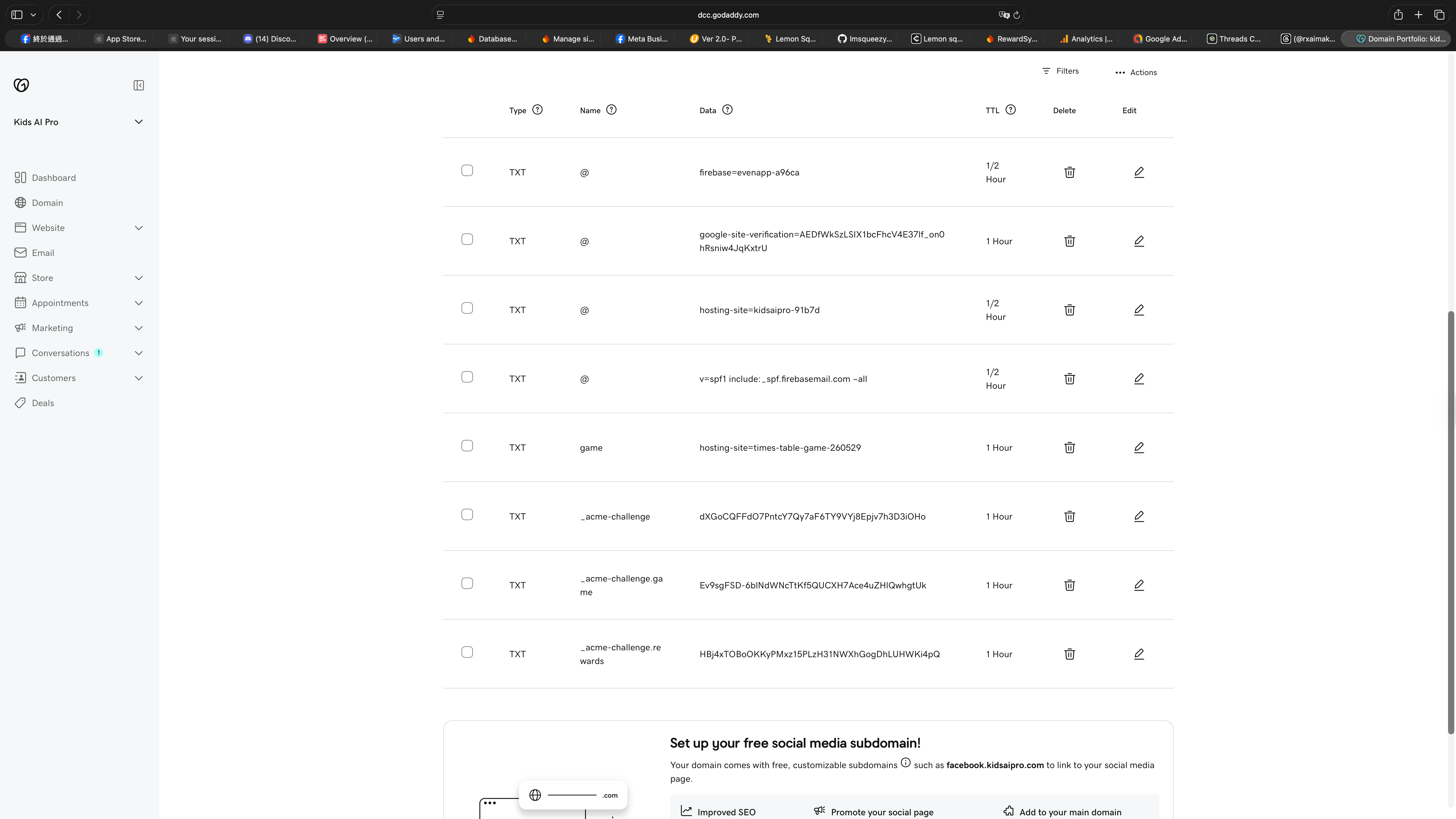Select checkbox for game TXT record
The width and height of the screenshot is (1456, 819).
(467, 446)
